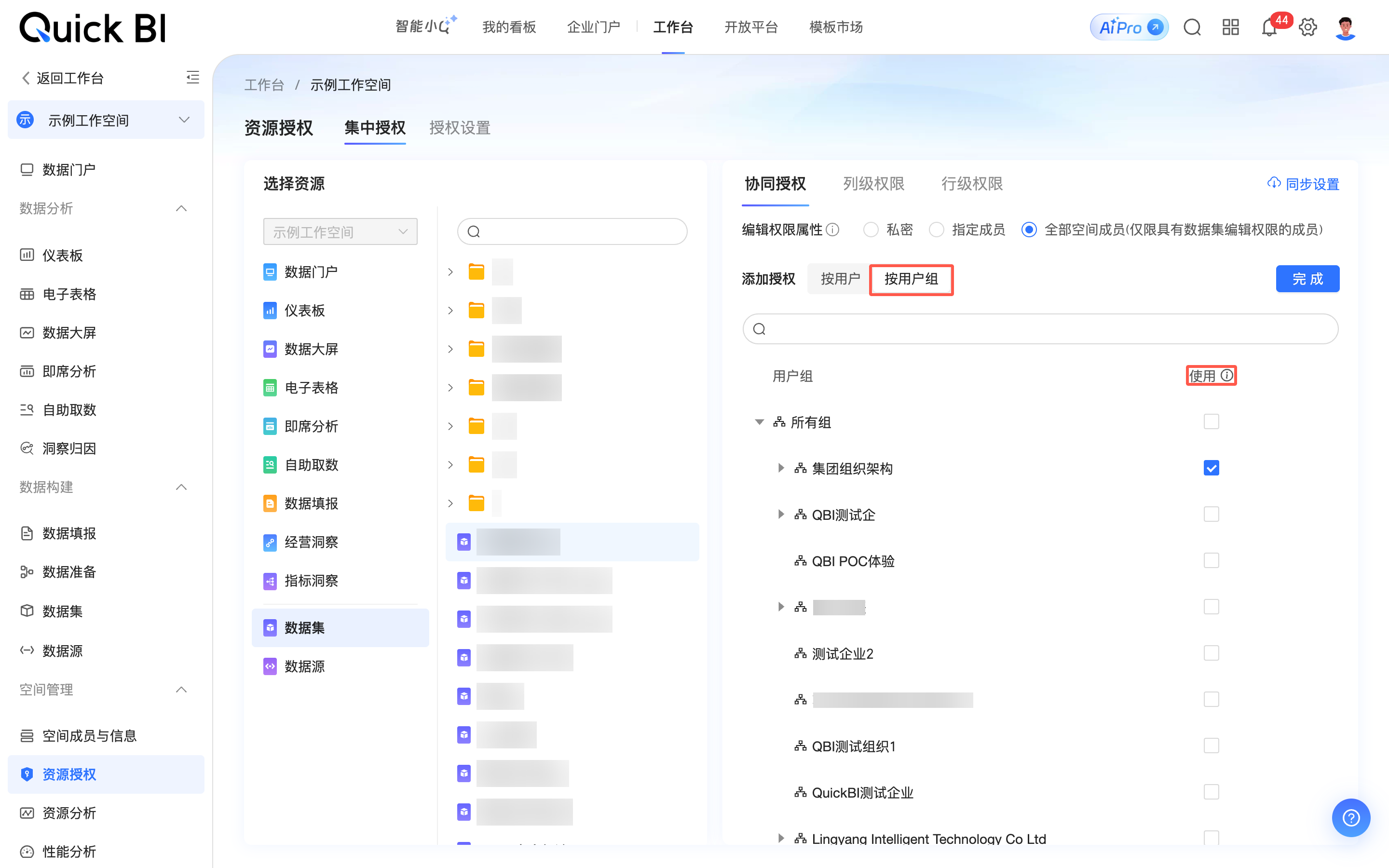1389x868 pixels.
Task: Open the settings gear icon
Action: [1308, 27]
